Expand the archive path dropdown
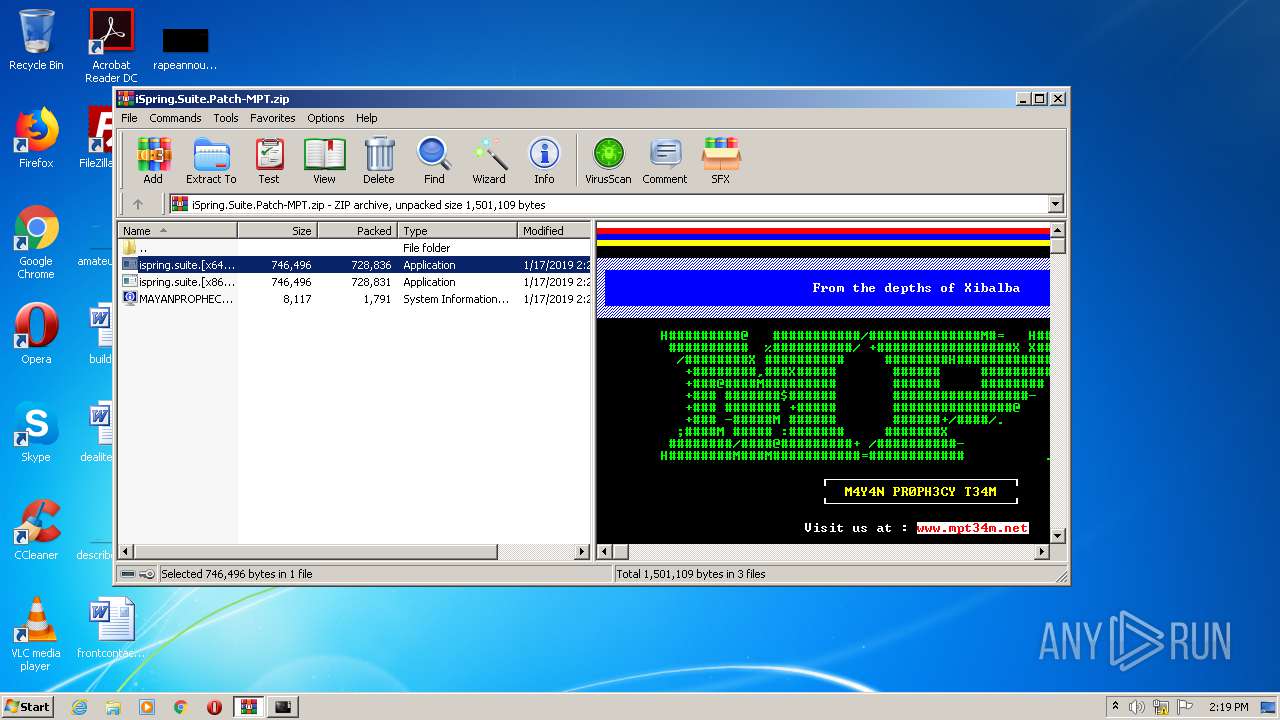Image resolution: width=1280 pixels, height=720 pixels. point(1055,204)
